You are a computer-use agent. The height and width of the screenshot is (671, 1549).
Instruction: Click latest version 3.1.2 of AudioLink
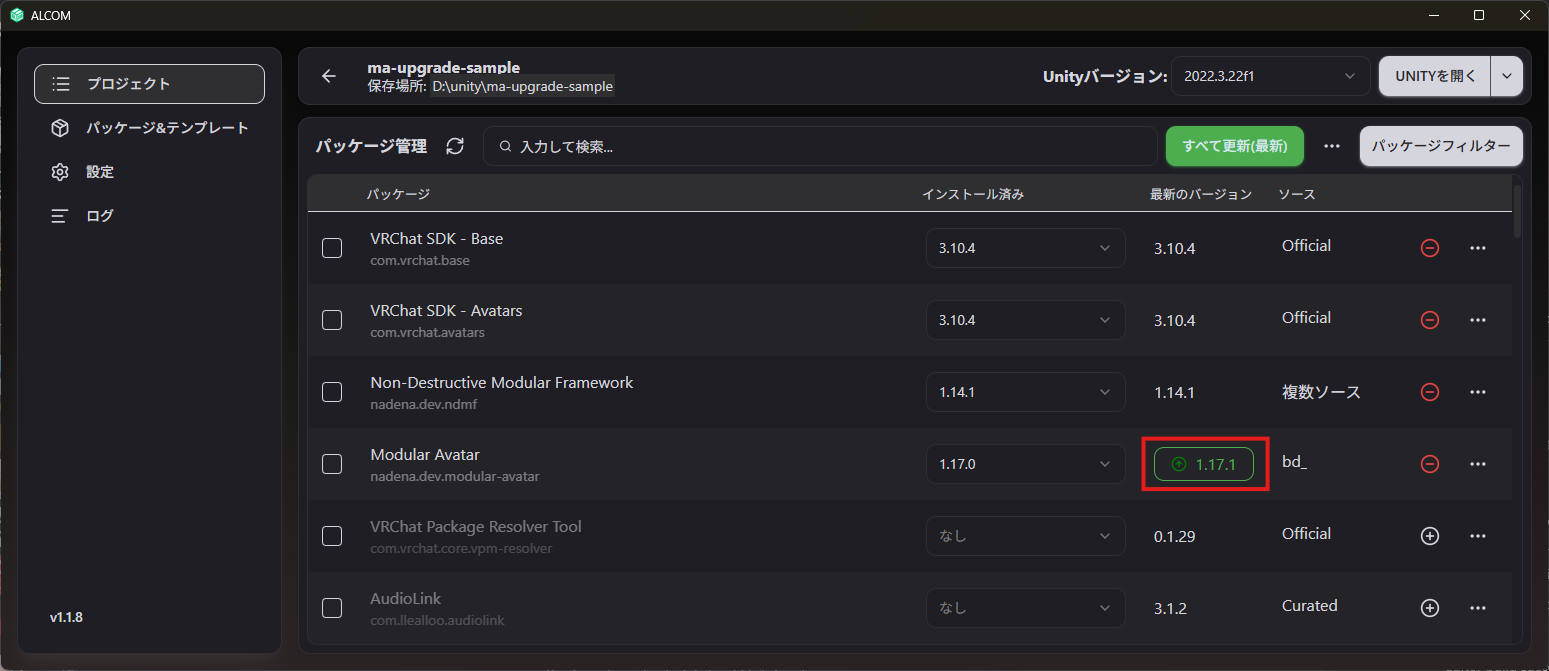tap(1170, 609)
